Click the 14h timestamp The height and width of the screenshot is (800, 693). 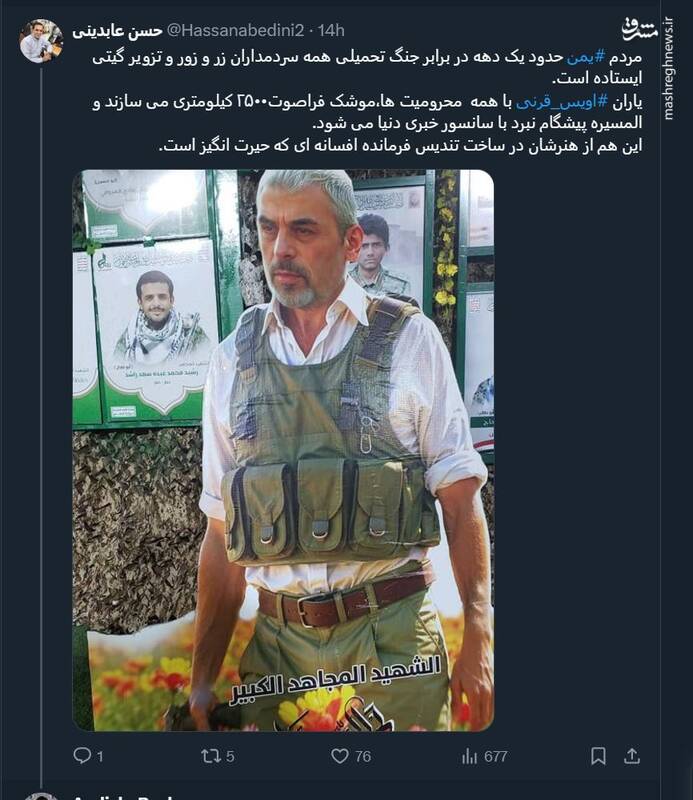(332, 31)
